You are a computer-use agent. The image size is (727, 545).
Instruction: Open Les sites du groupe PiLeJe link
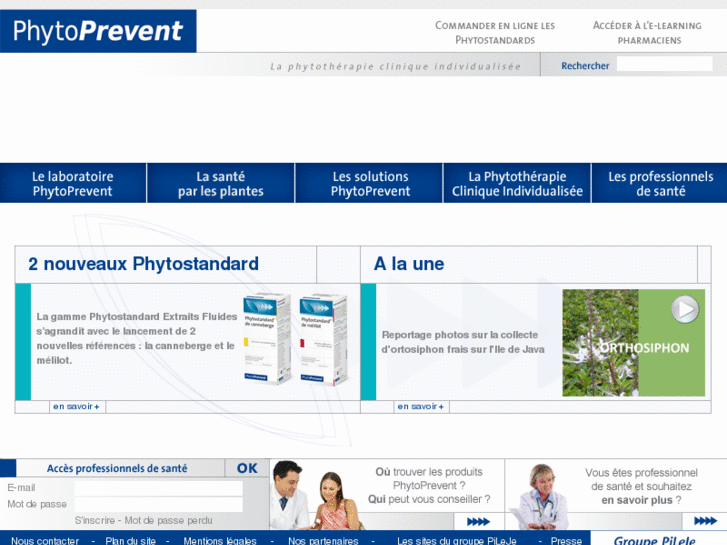point(457,541)
